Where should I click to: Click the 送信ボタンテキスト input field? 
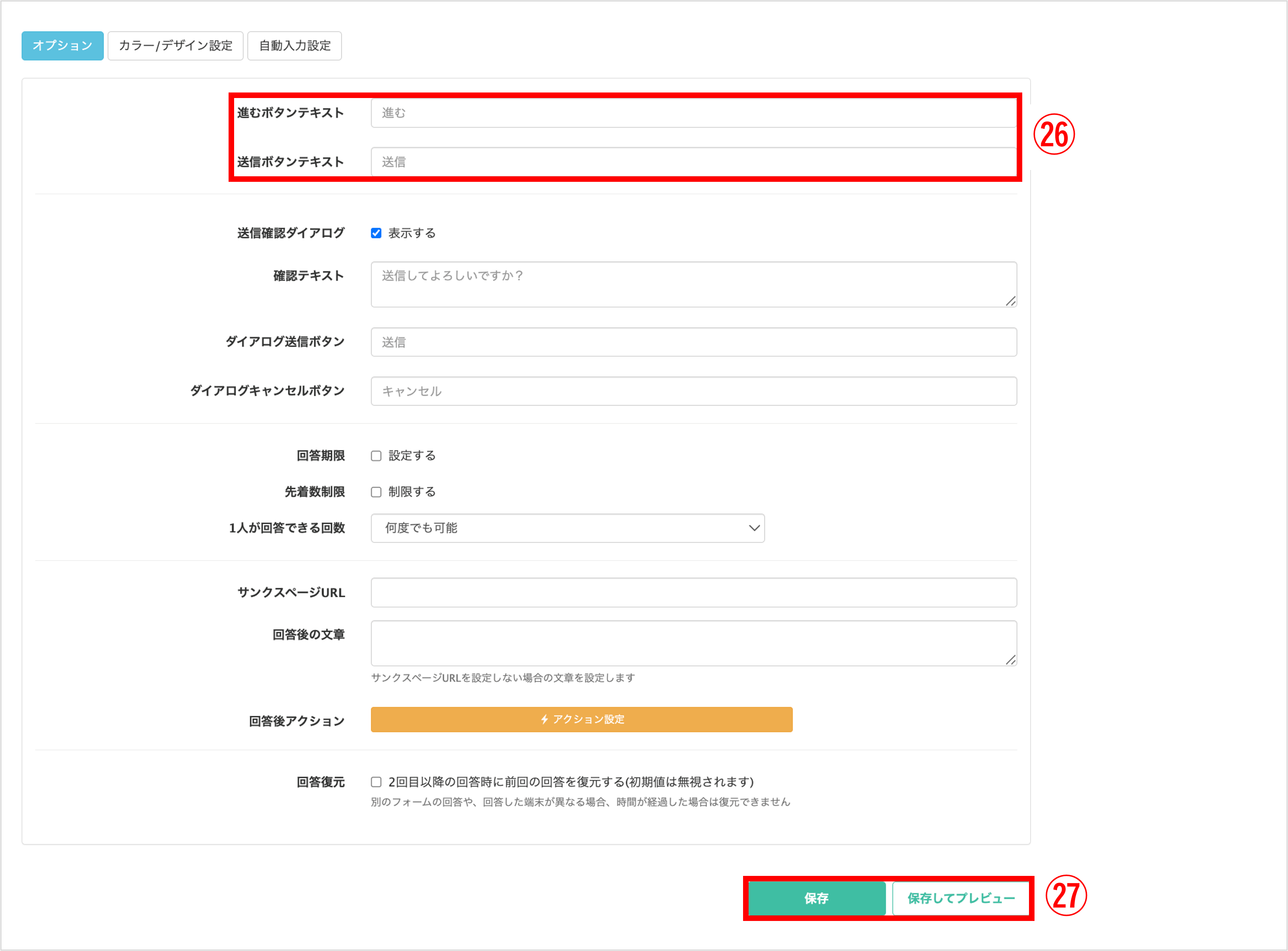(x=693, y=162)
